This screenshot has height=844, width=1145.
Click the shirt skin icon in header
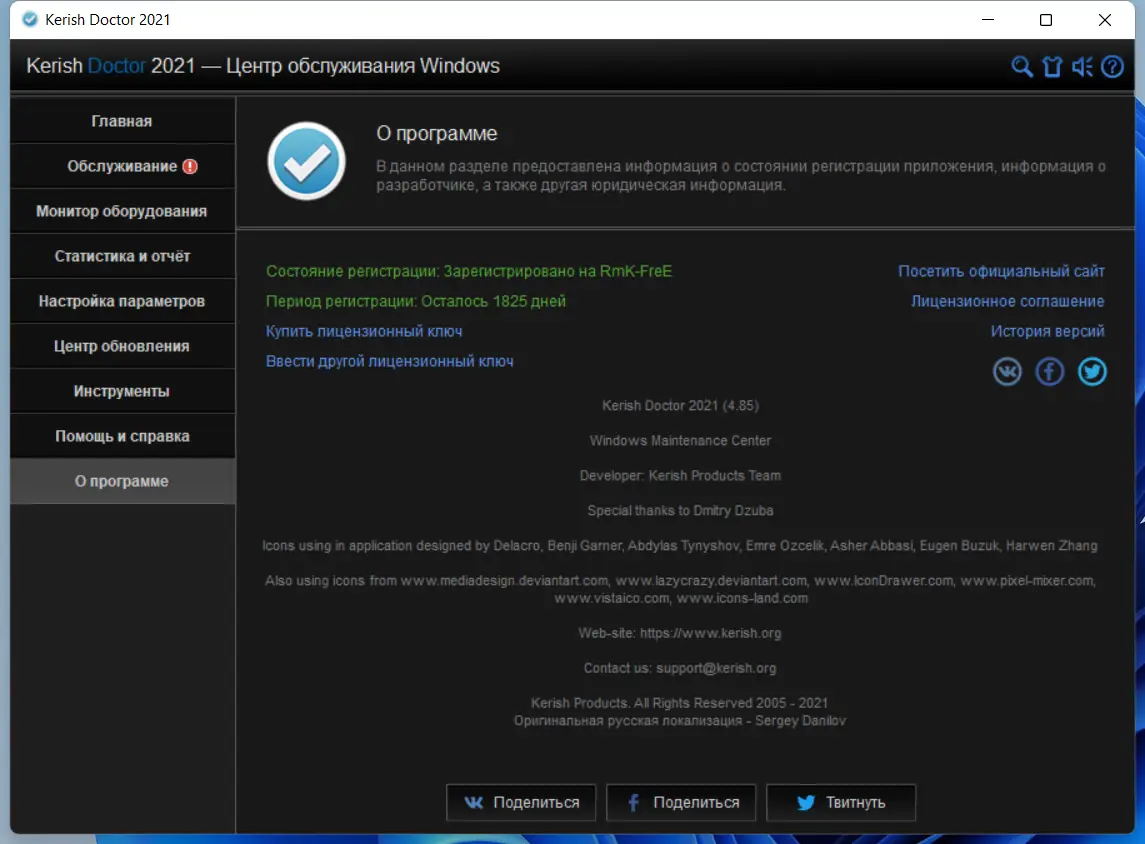1052,66
